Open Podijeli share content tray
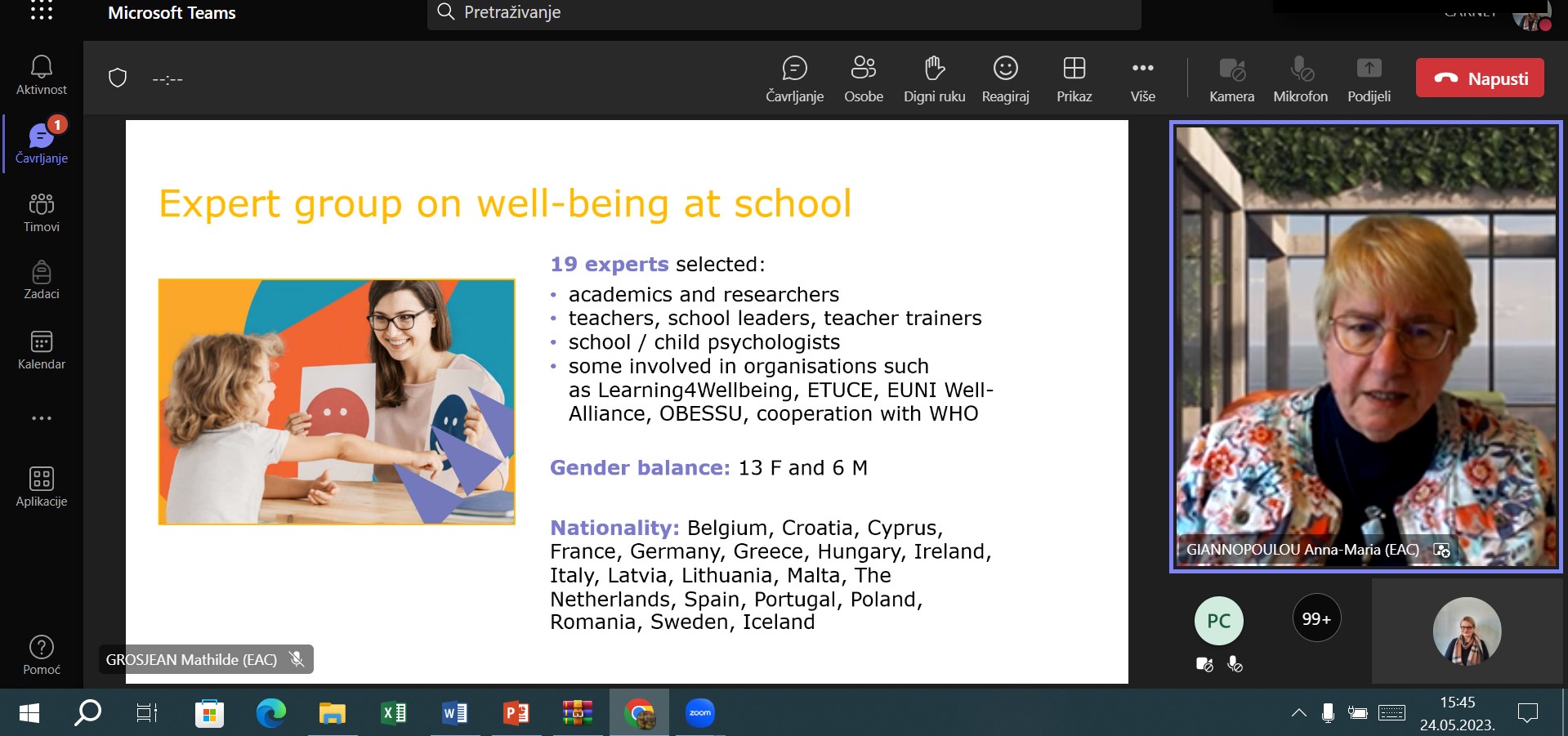This screenshot has width=1568, height=736. click(1369, 79)
